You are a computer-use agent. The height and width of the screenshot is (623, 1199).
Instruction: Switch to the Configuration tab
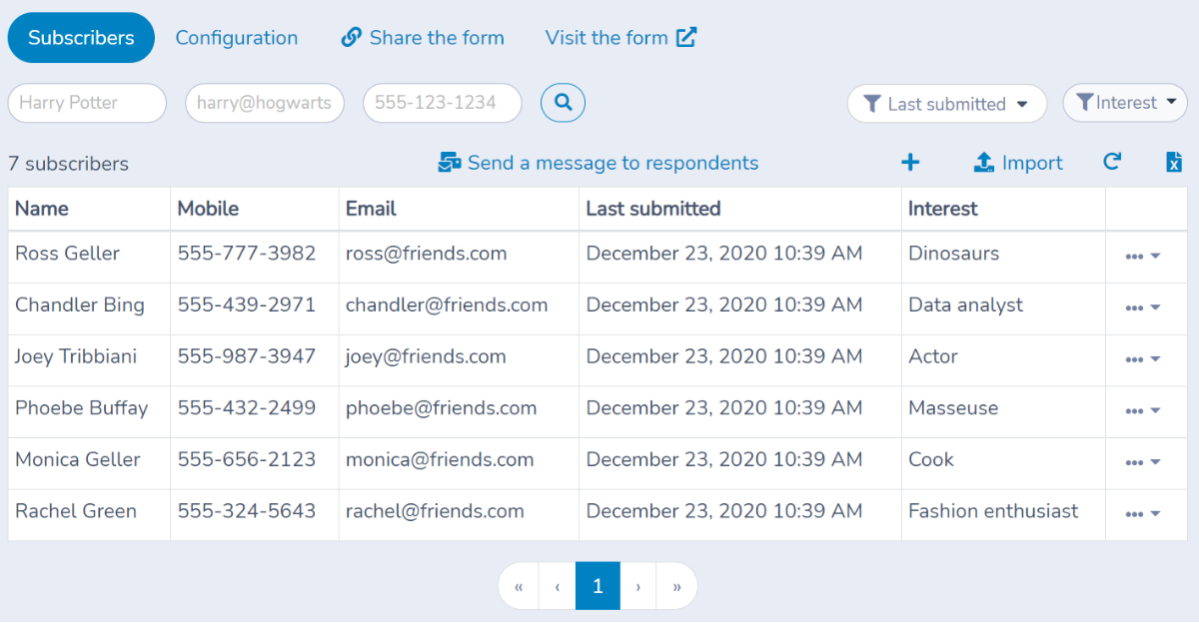pos(236,37)
